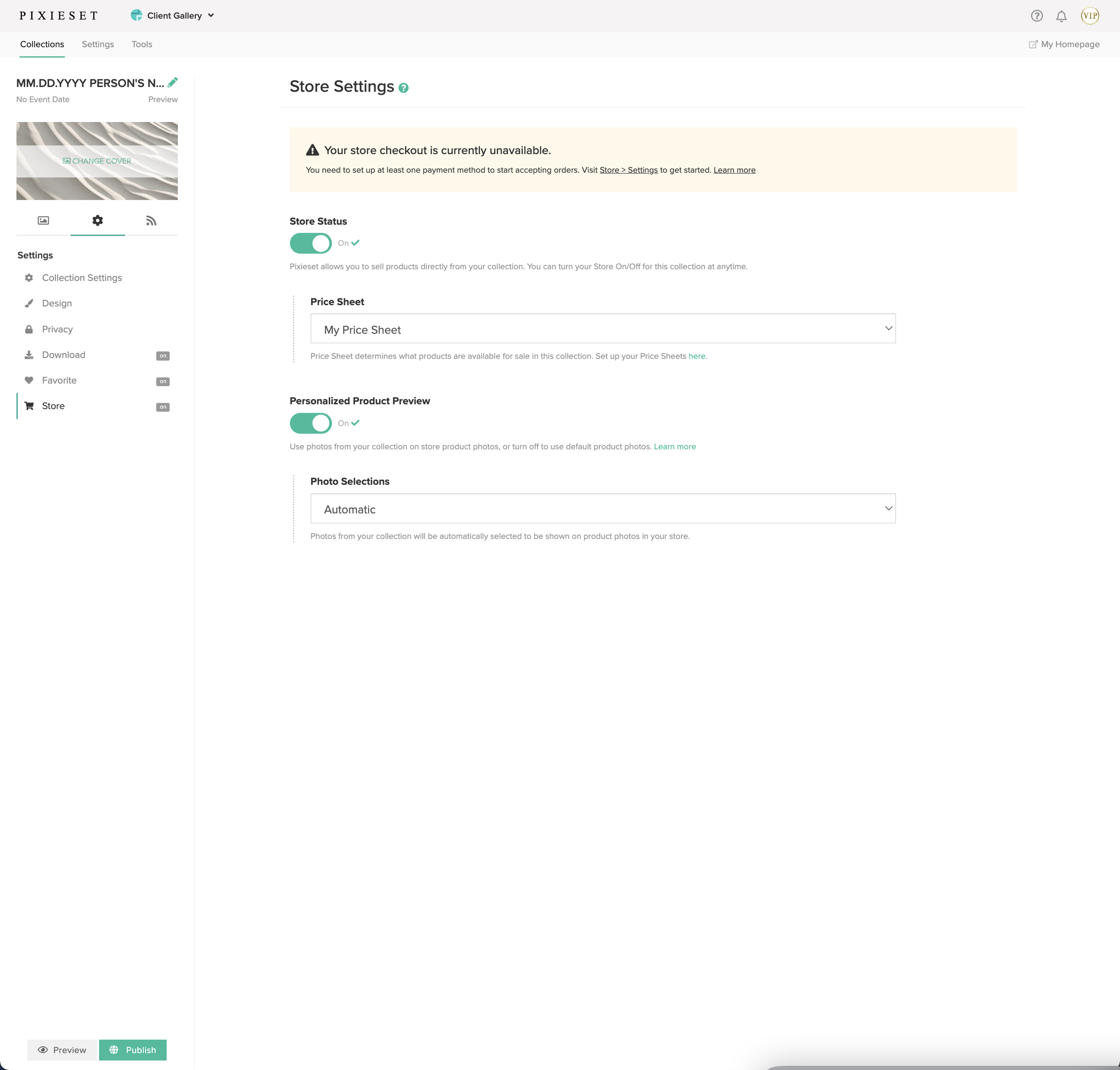Open the My Homepage link
Screen dimensions: 1120x1070
tap(1064, 44)
